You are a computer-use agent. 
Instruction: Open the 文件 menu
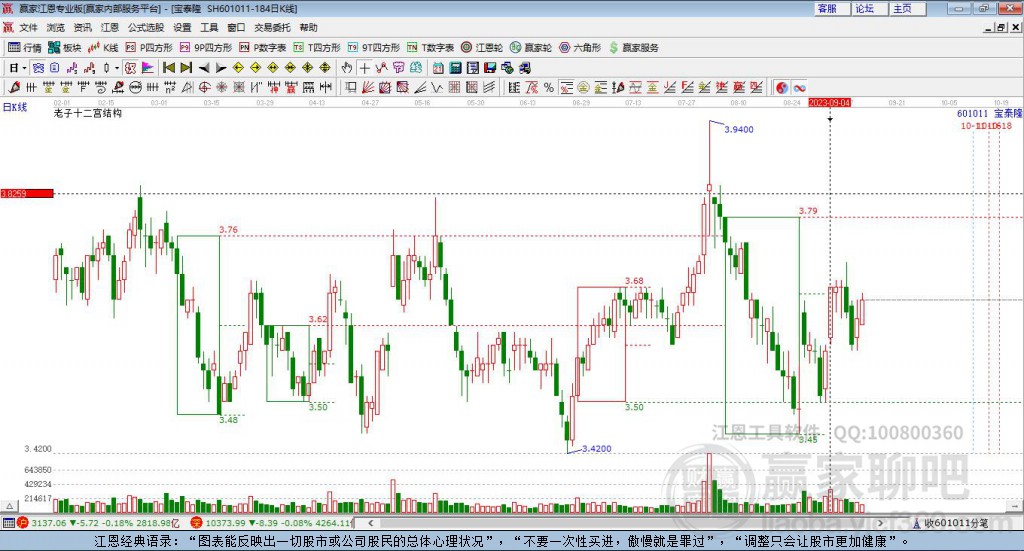tap(29, 27)
